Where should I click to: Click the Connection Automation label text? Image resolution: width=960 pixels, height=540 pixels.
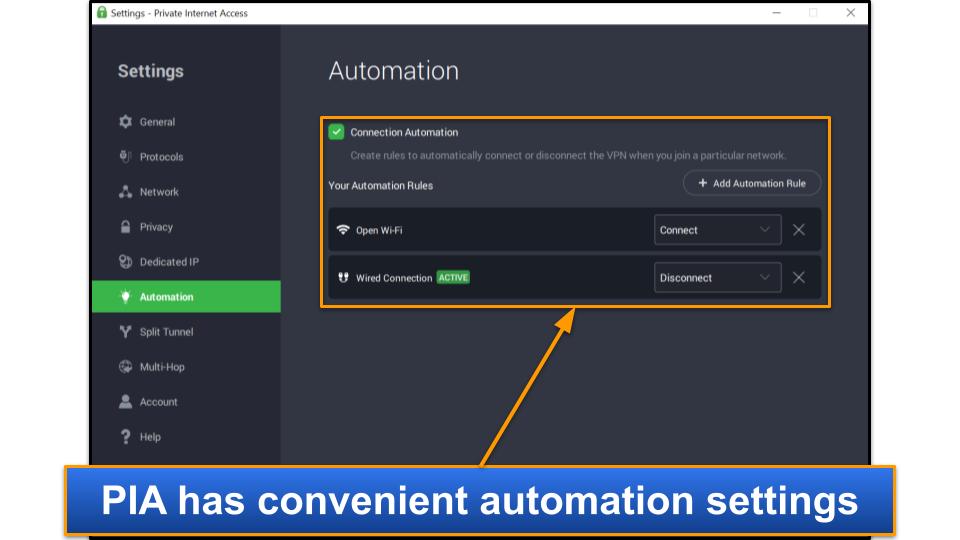(404, 132)
